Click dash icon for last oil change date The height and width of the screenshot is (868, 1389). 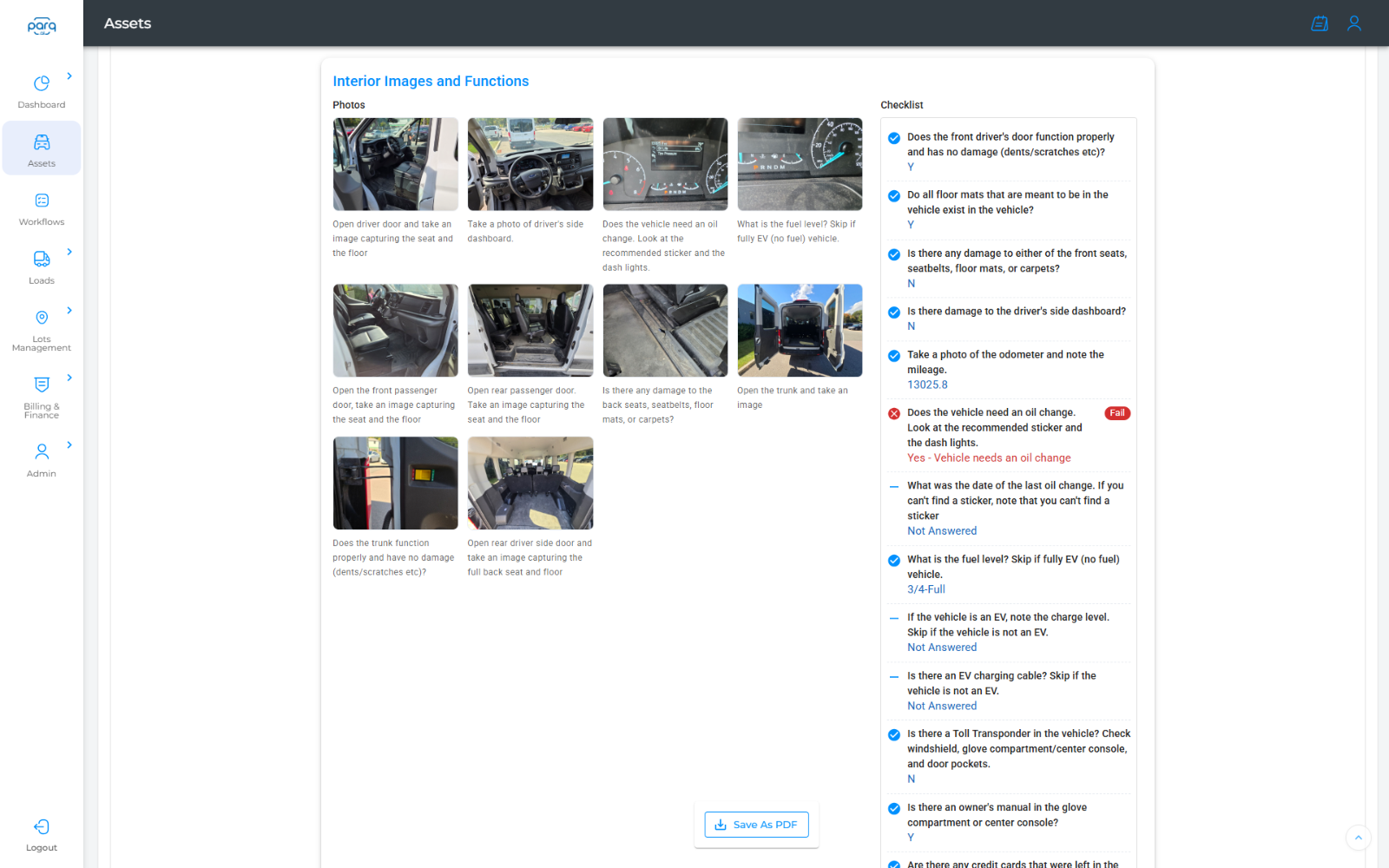894,487
